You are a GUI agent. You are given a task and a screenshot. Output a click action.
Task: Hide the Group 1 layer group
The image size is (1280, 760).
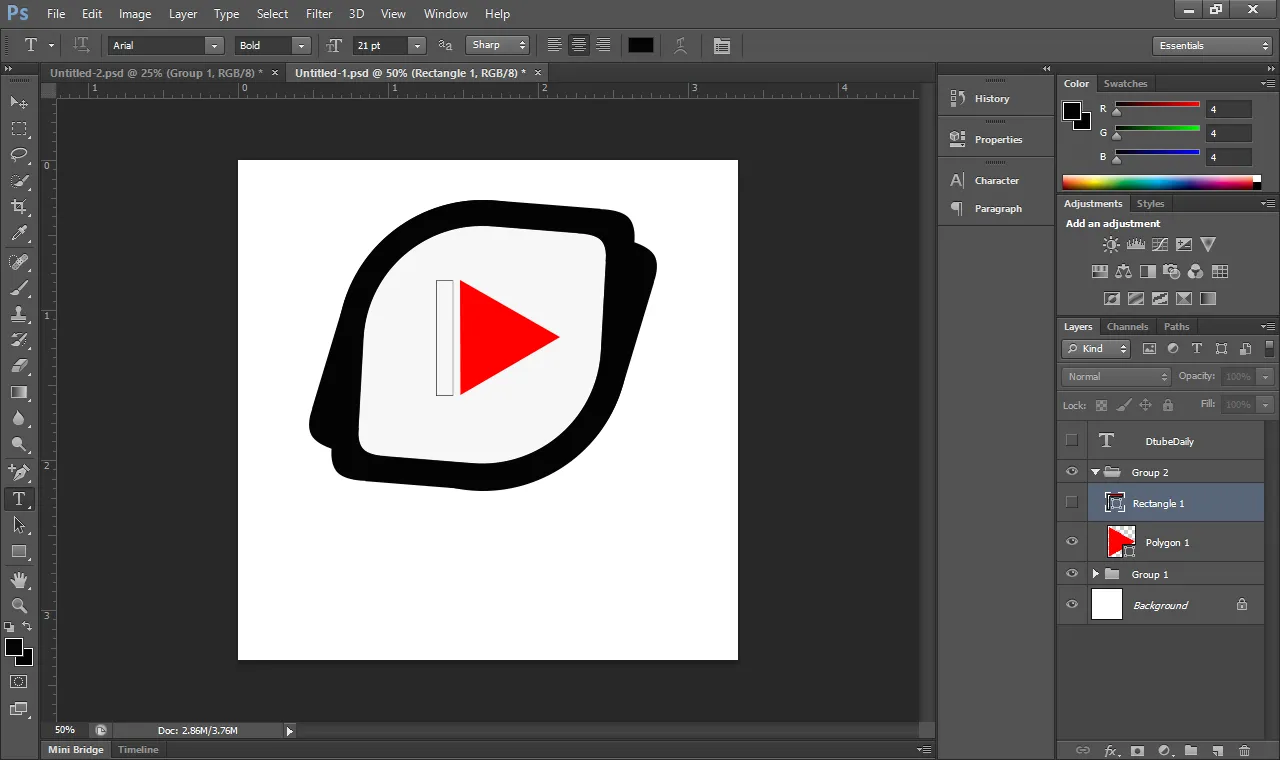[x=1072, y=574]
